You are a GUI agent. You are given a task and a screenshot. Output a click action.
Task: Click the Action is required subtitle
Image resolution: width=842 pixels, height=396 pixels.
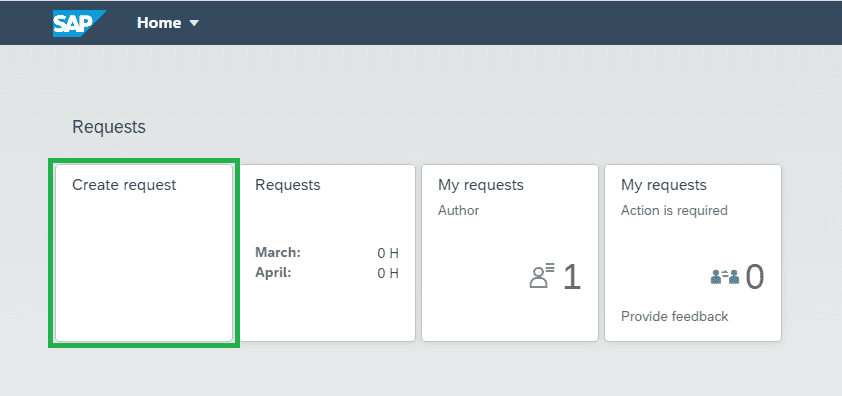click(674, 211)
